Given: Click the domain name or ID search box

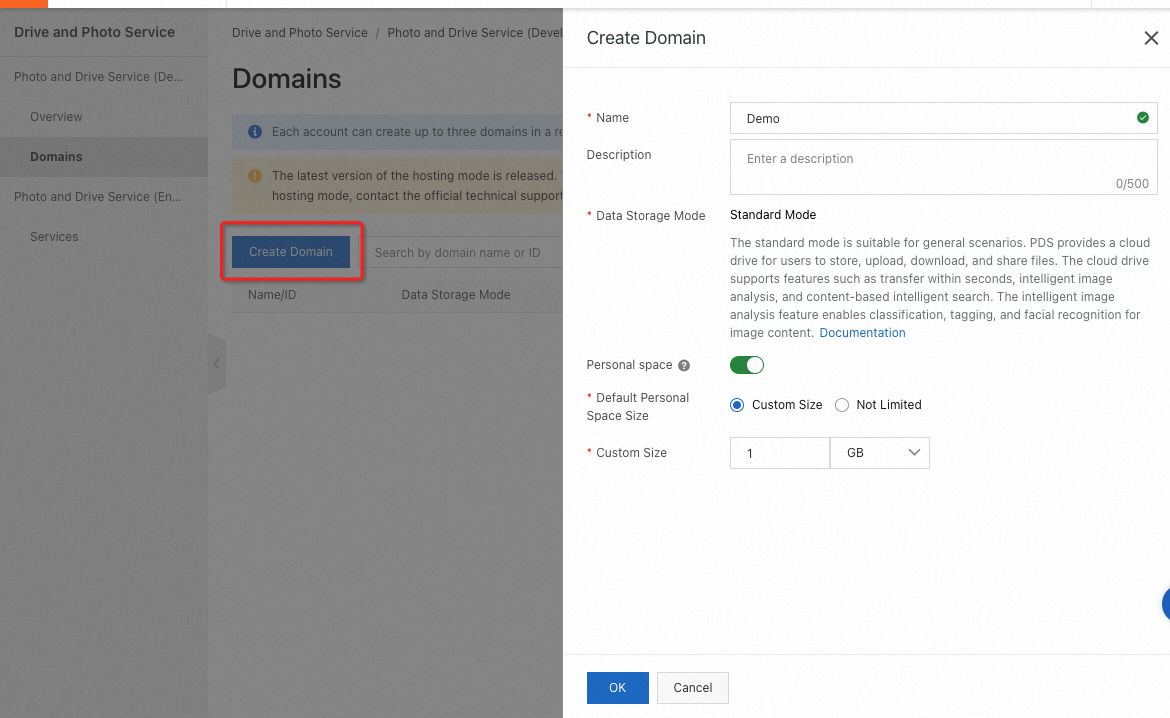Looking at the screenshot, I should 463,253.
